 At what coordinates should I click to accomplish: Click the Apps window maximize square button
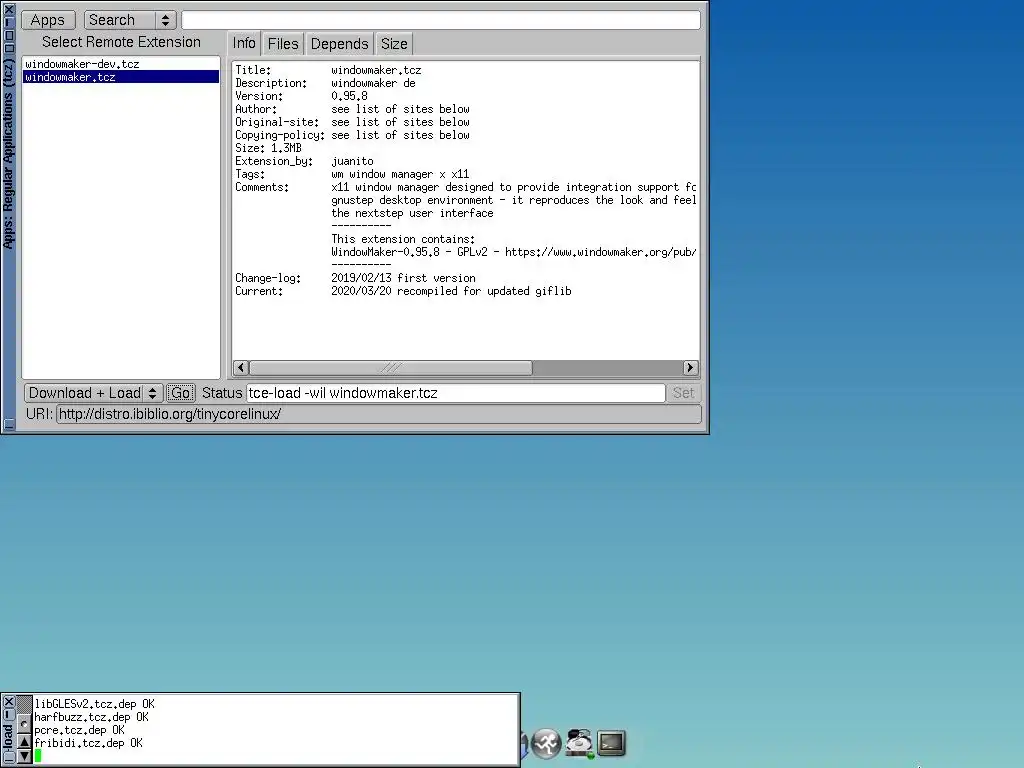coord(9,35)
